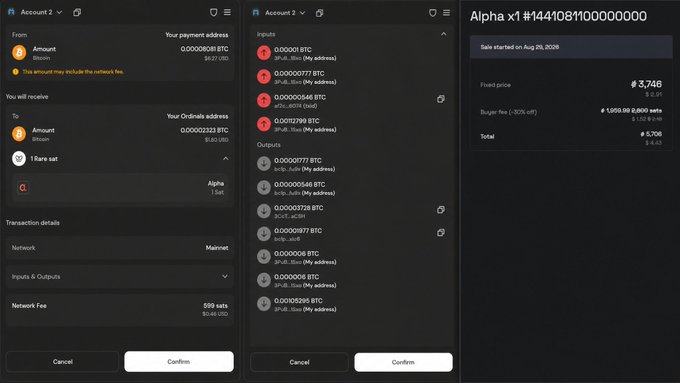Click the Total value 5,706
Screen dimensions: 680x383
(x=651, y=134)
